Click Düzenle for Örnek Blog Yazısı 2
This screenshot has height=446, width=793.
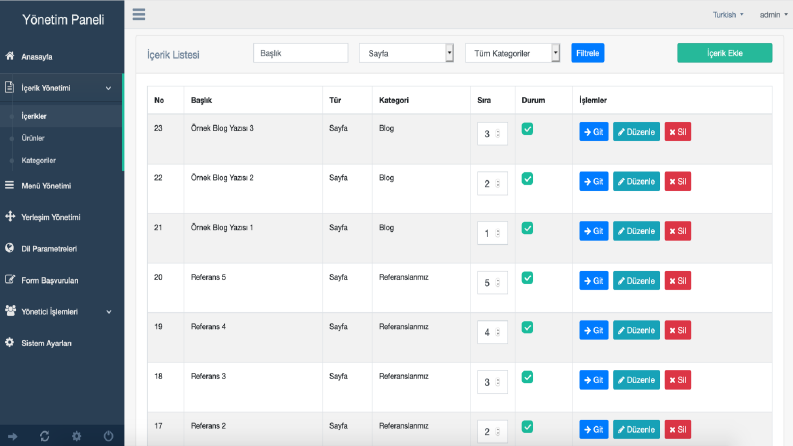pyautogui.click(x=636, y=182)
